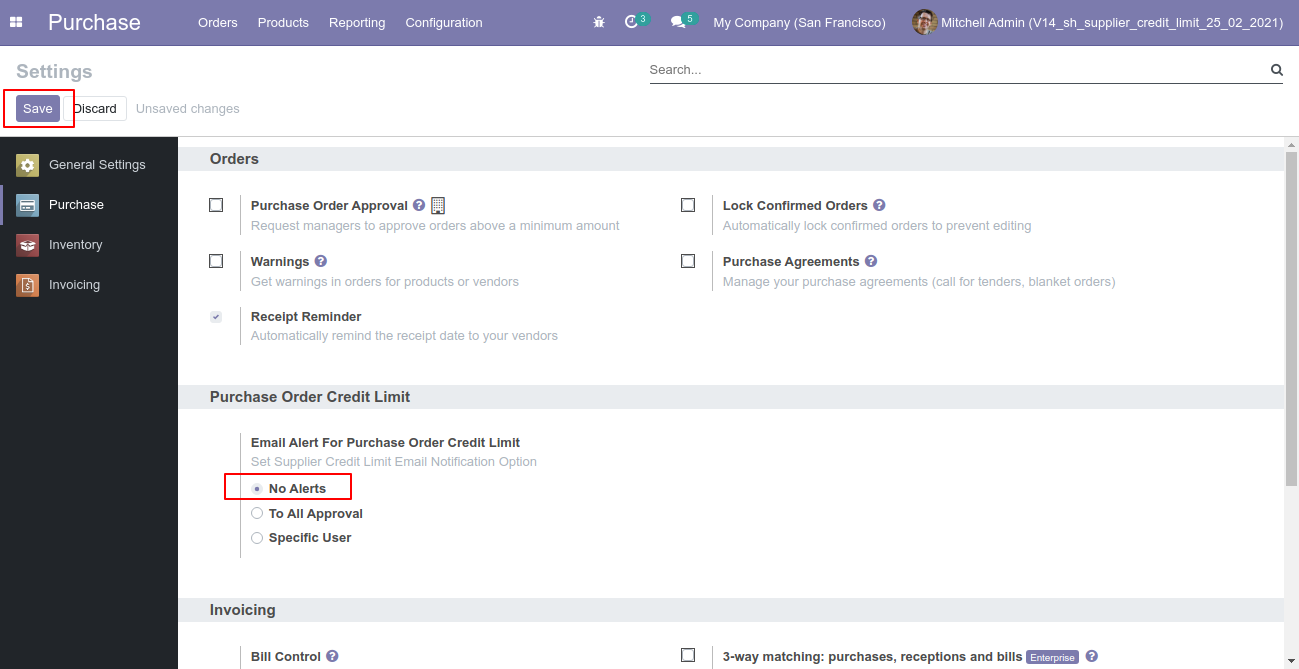Screen dimensions: 1299x669
Task: Click help icon next to Purchase Order Approval
Action: 419,205
